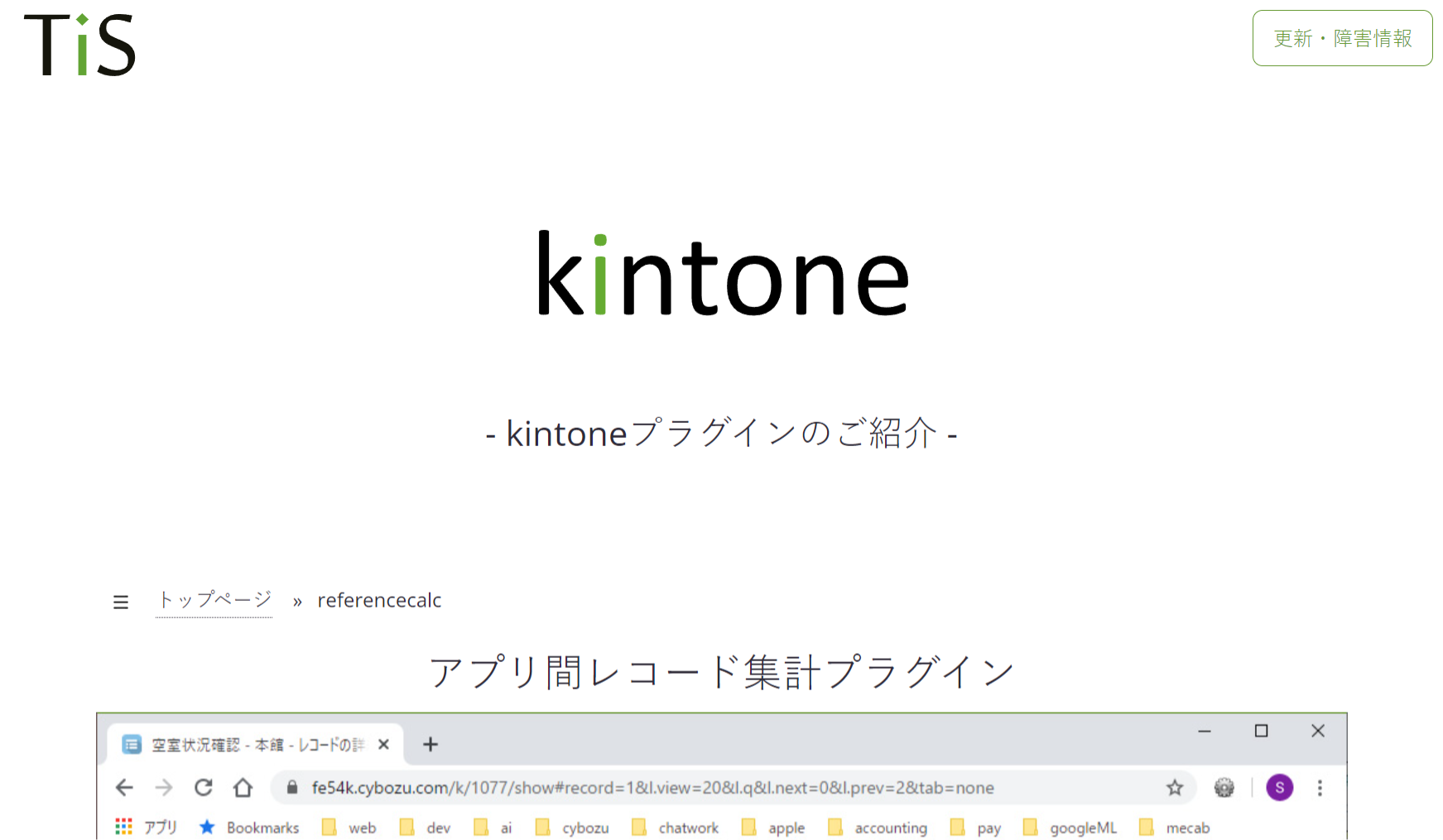Open the purple S profile avatar
Screen dimensions: 1443x840
pyautogui.click(x=1280, y=788)
